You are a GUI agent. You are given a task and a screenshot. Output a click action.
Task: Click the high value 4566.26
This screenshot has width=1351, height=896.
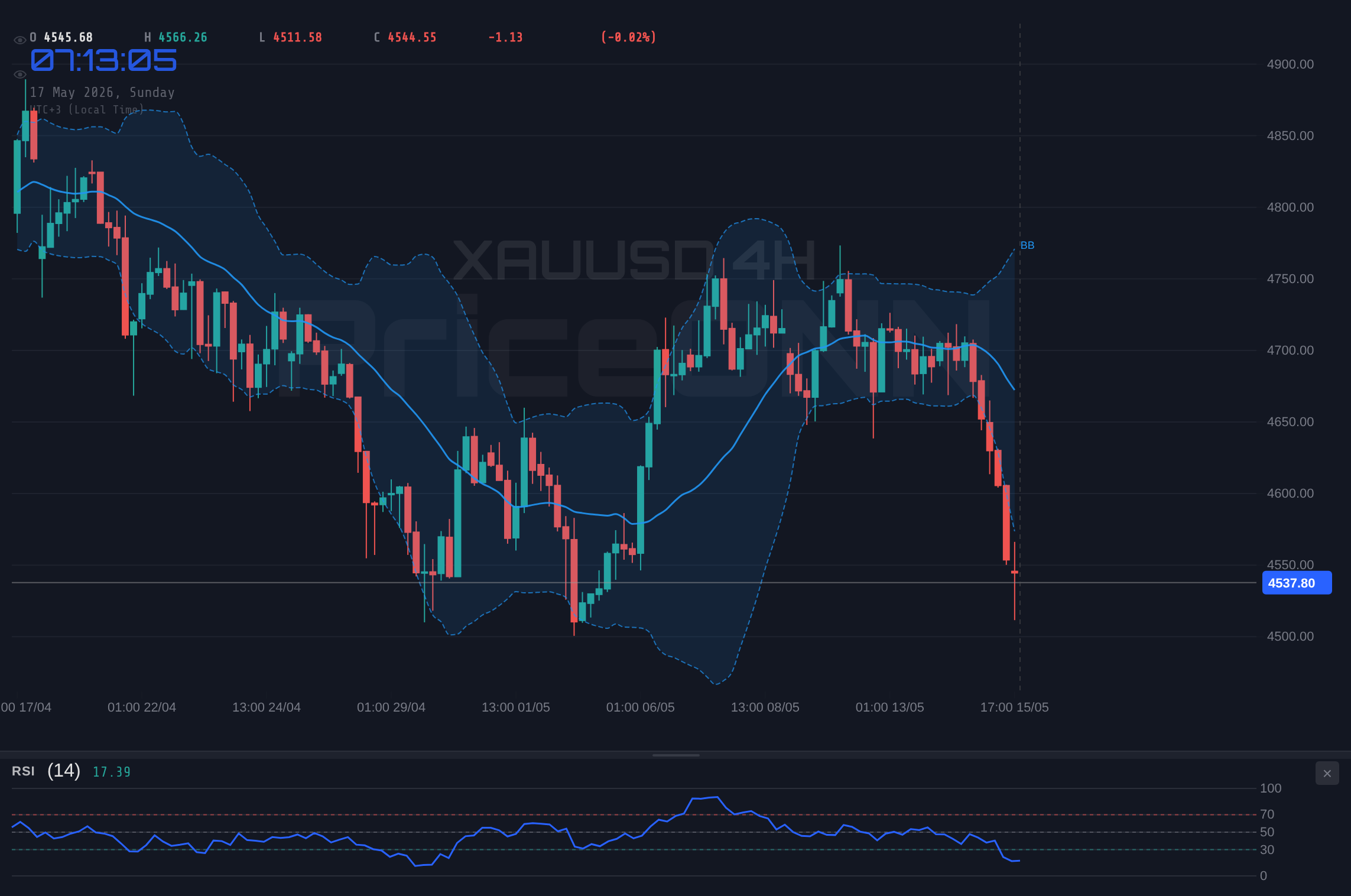[183, 37]
